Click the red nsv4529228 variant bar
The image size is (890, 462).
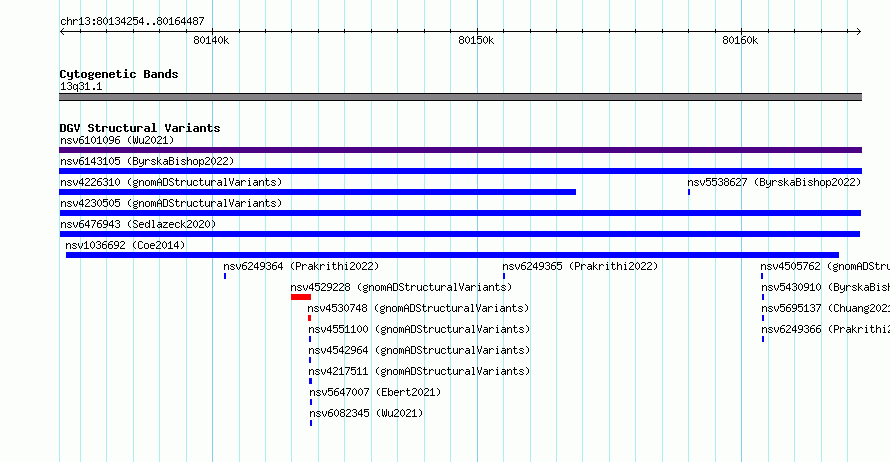click(x=301, y=297)
